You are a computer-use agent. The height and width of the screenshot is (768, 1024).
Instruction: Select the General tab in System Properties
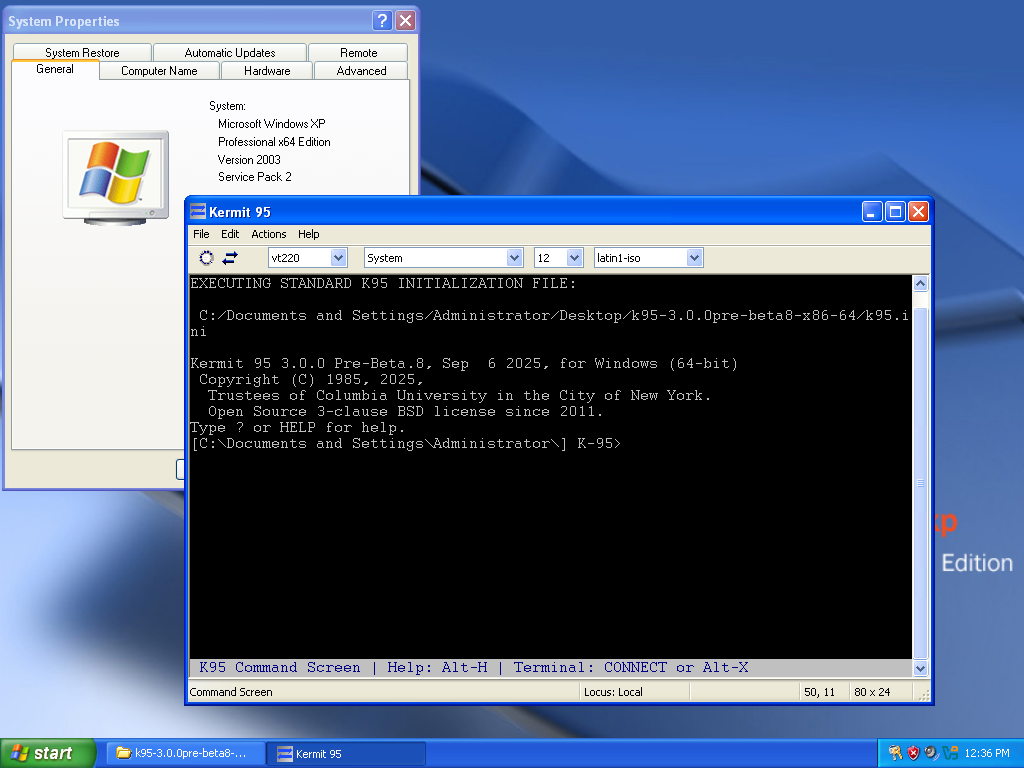pos(55,69)
